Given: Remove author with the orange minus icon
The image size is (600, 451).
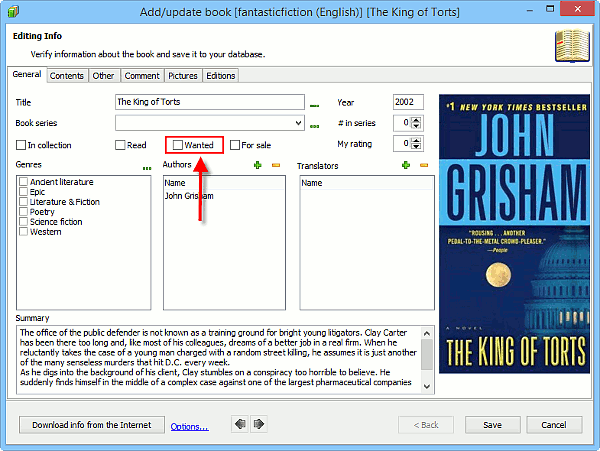Looking at the screenshot, I should pos(276,165).
